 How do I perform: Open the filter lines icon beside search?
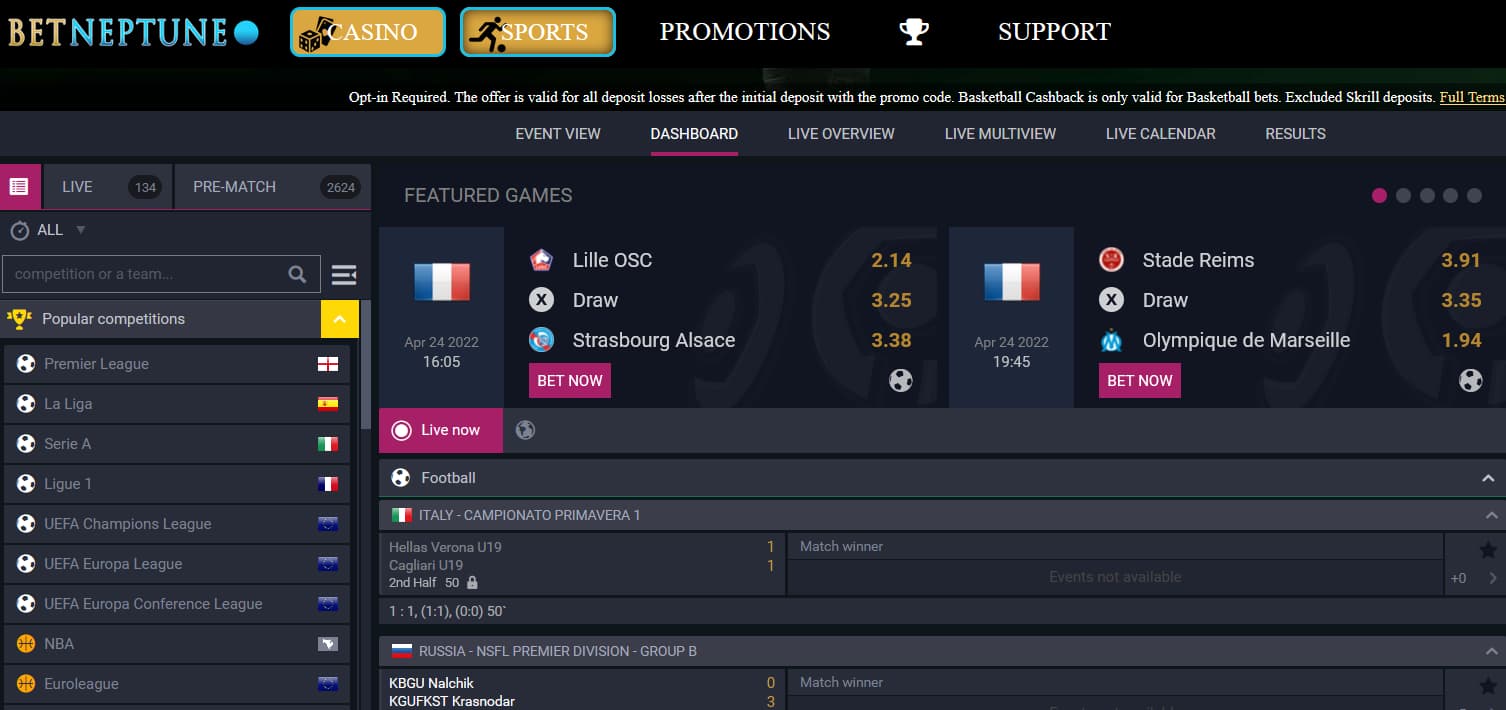[x=344, y=274]
